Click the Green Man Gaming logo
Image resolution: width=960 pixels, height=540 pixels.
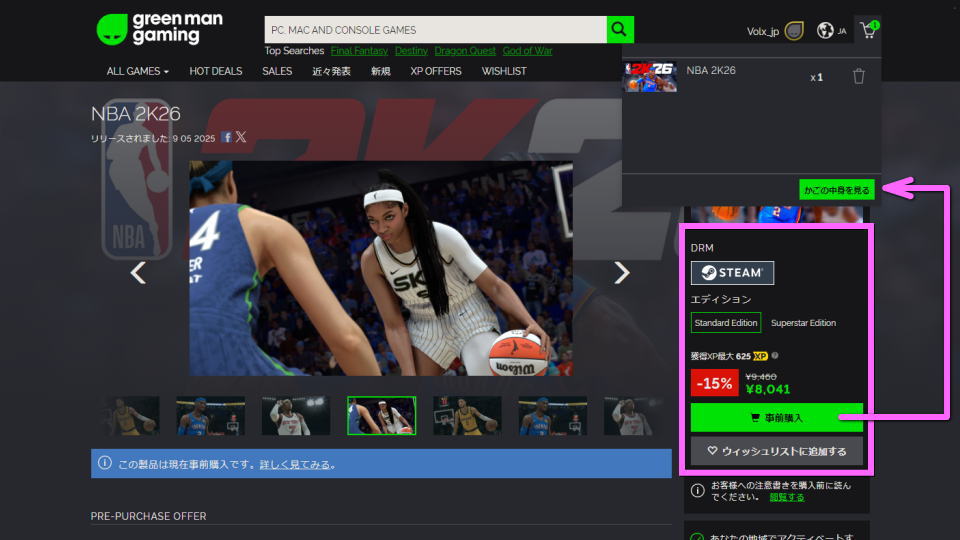(x=160, y=29)
